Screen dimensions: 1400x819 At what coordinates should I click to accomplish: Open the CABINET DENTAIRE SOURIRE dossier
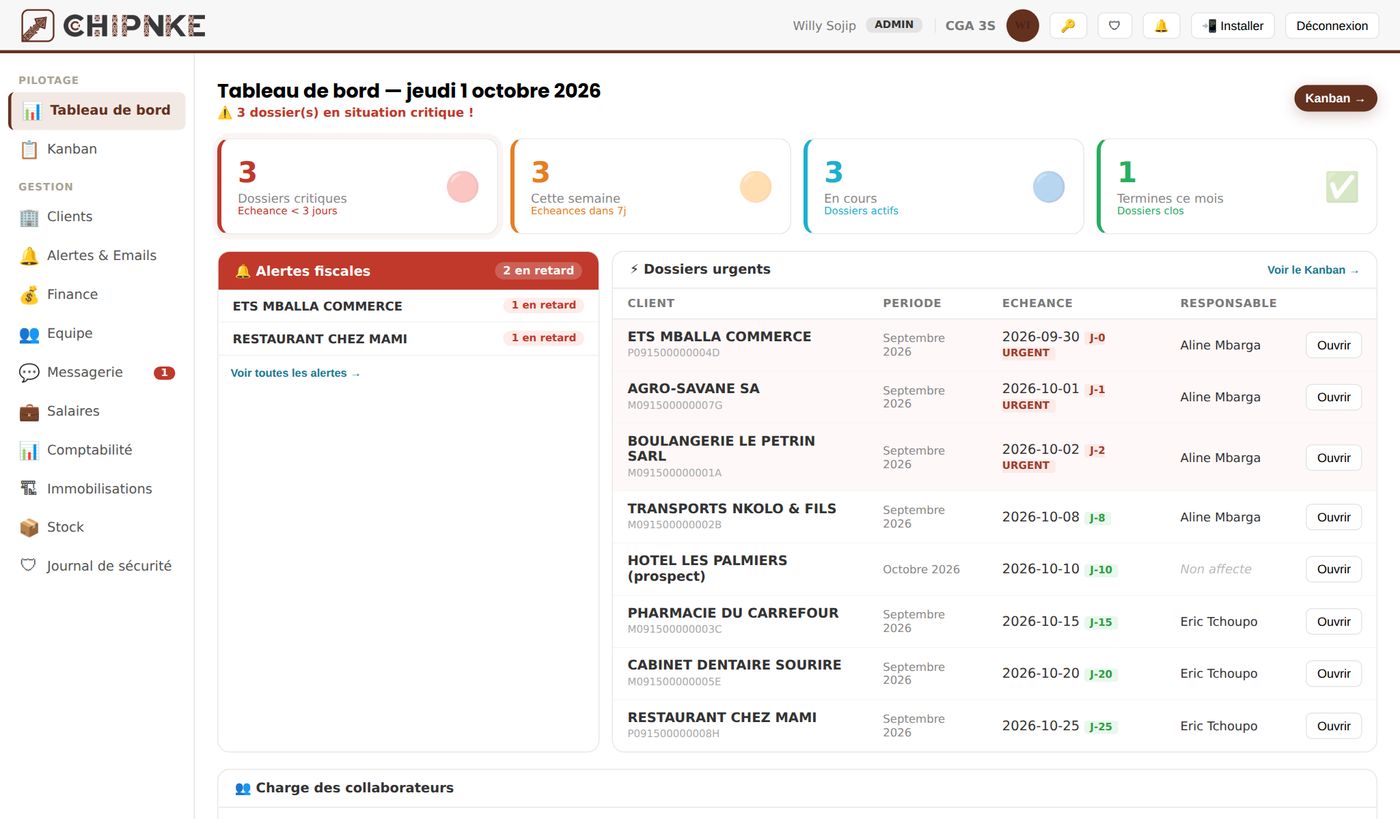1333,673
